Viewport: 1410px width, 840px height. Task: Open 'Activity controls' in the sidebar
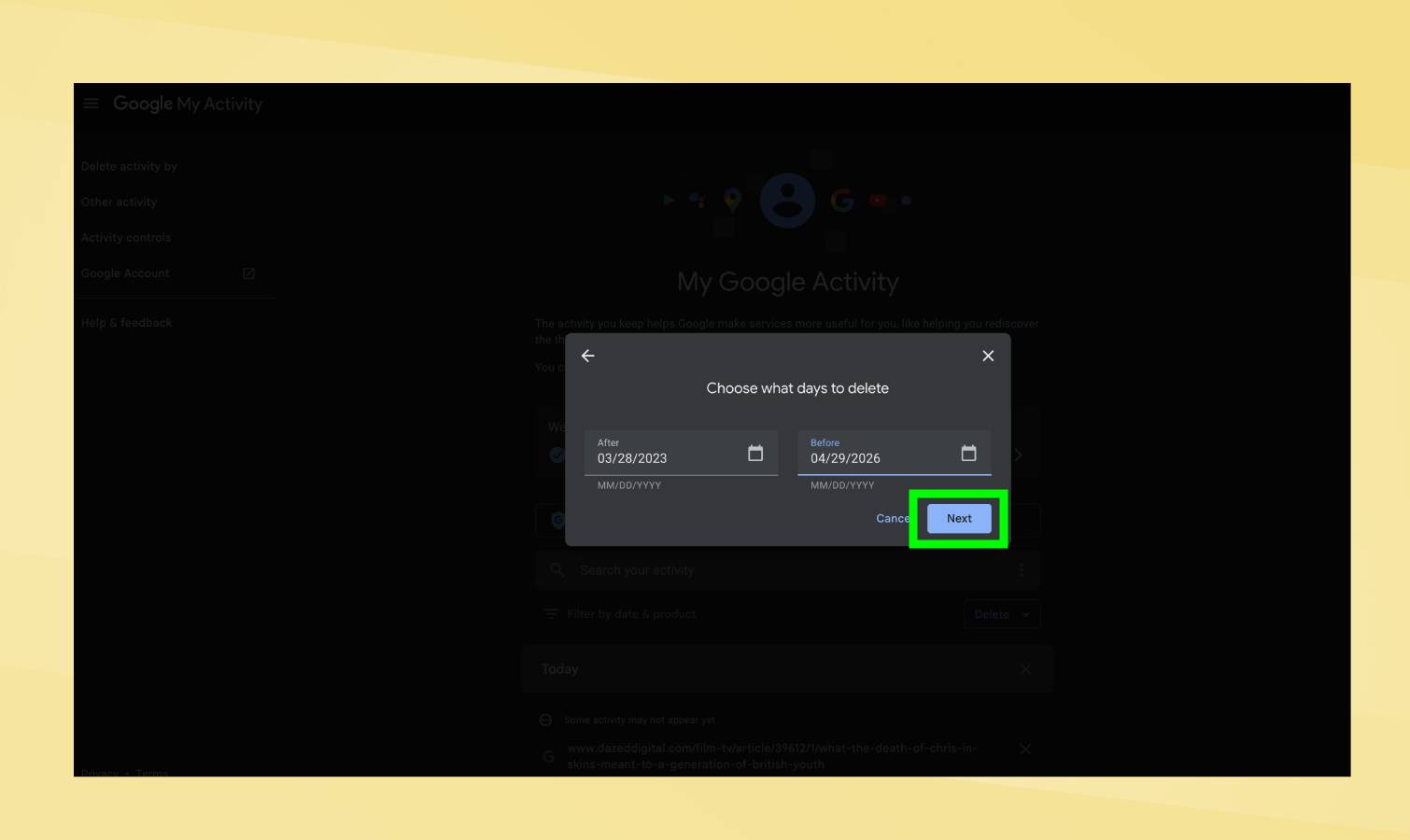[126, 238]
